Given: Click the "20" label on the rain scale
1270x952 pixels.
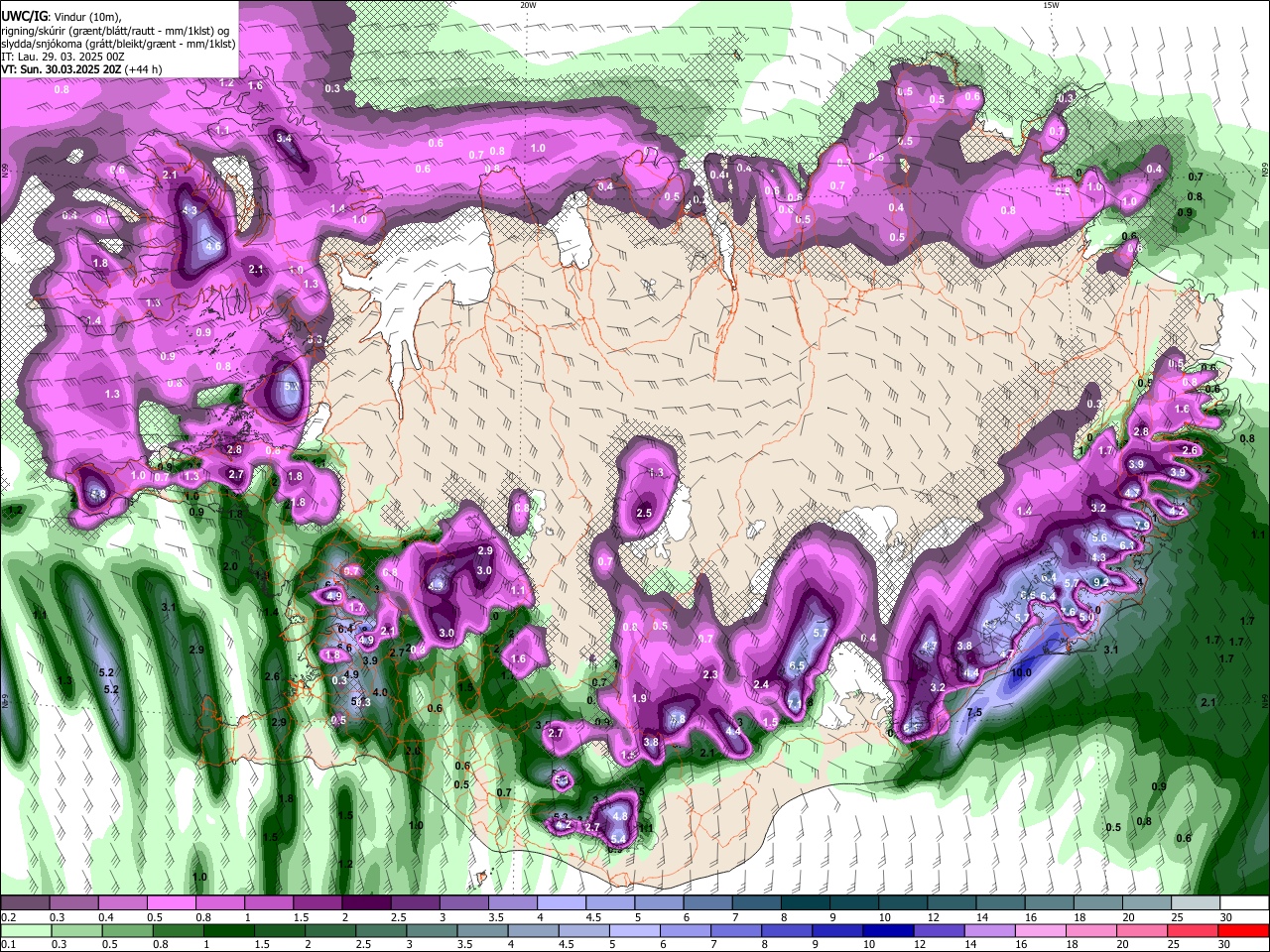Looking at the screenshot, I should click(x=1123, y=944).
